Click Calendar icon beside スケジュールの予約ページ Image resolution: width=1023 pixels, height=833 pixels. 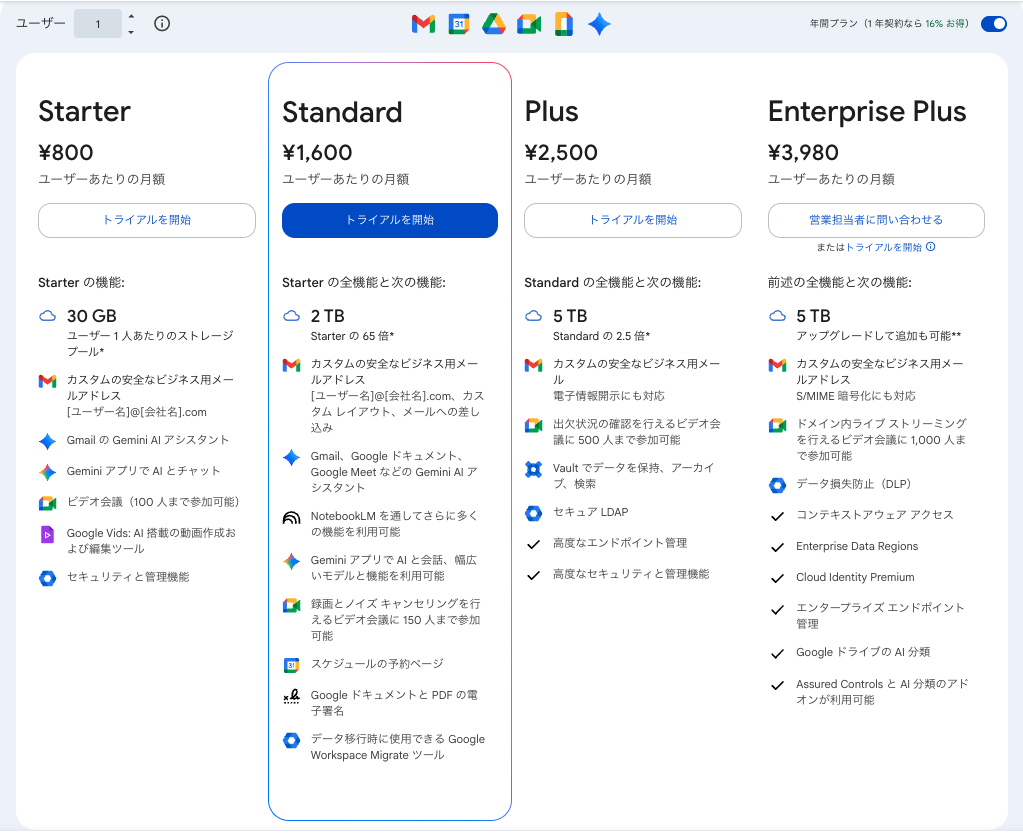pyautogui.click(x=292, y=665)
